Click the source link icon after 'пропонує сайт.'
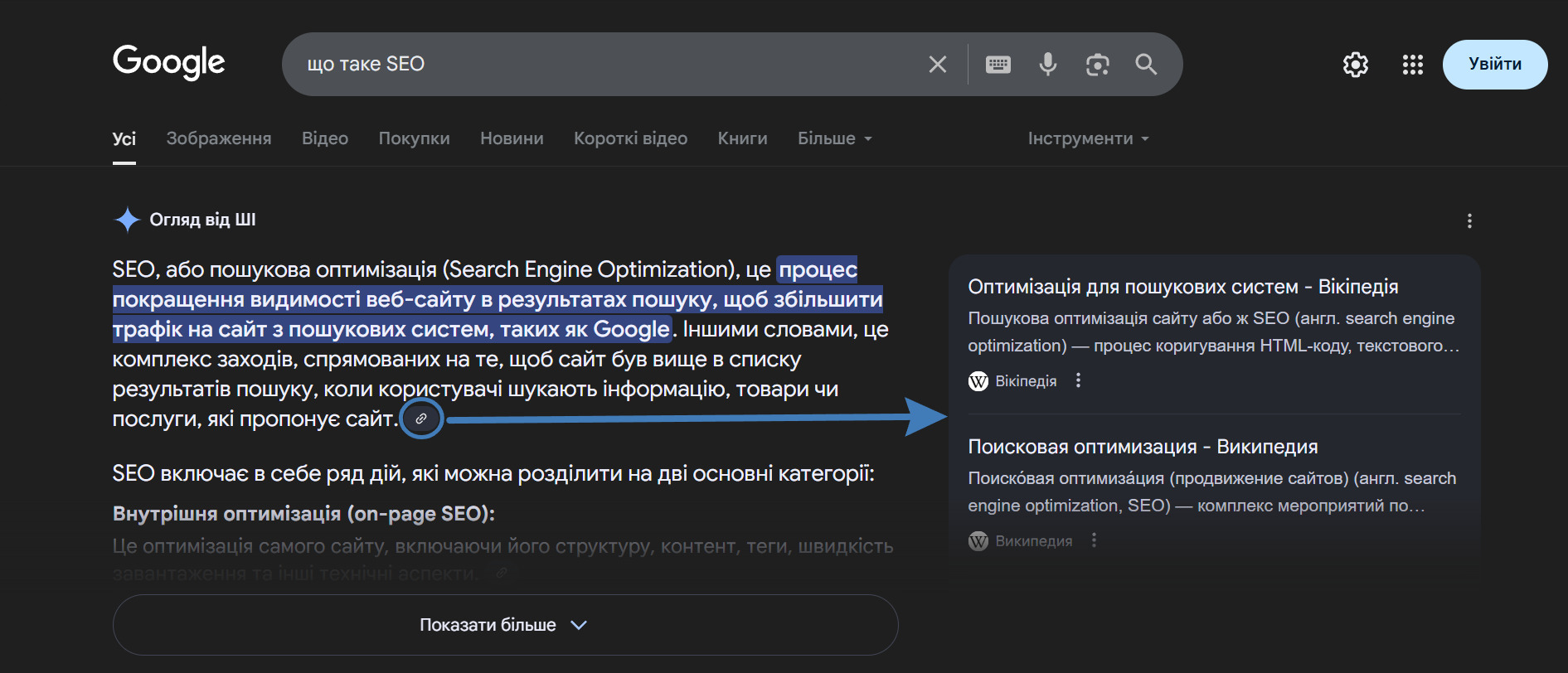The width and height of the screenshot is (1568, 673). tap(421, 419)
